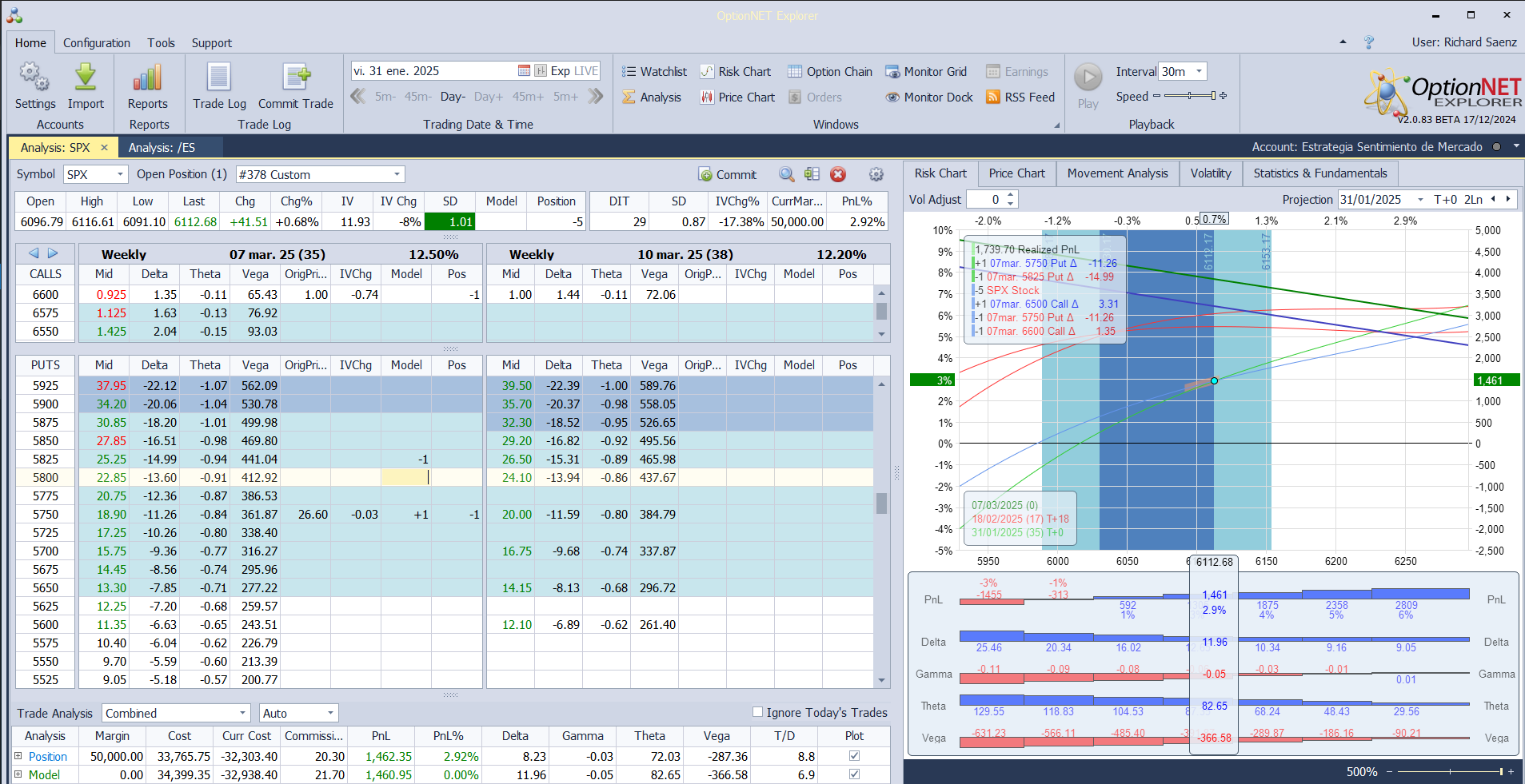This screenshot has width=1525, height=784.
Task: Click the help question mark icon
Action: click(x=1369, y=42)
